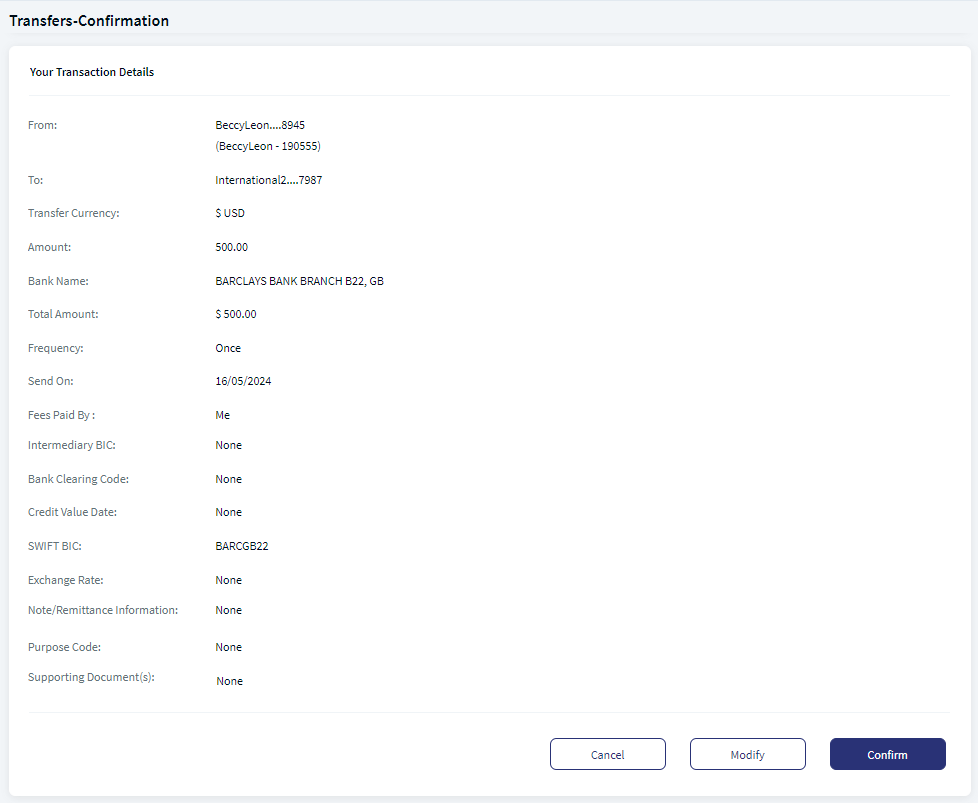This screenshot has height=803, width=978.
Task: Click the From: label
Action: [42, 125]
